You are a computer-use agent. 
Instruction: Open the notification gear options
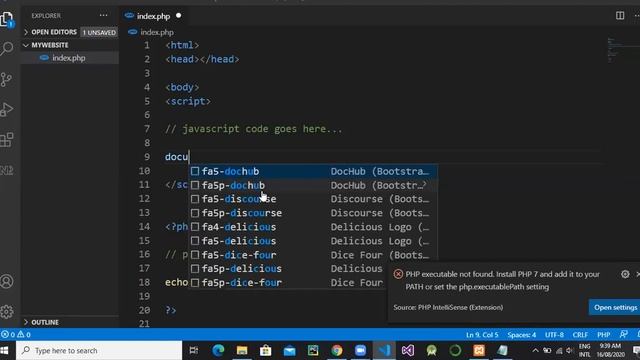coord(625,274)
